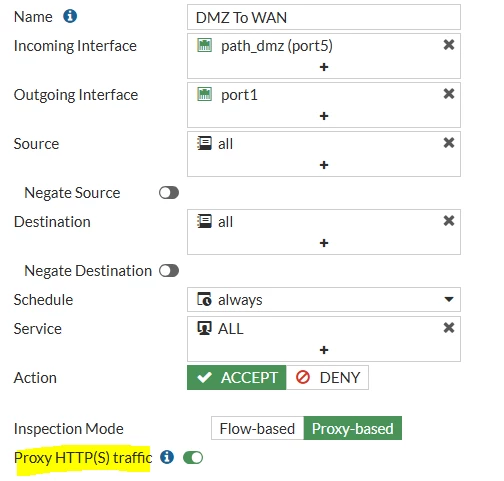The image size is (504, 481).
Task: Add a source address with plus icon
Action: pyautogui.click(x=324, y=165)
